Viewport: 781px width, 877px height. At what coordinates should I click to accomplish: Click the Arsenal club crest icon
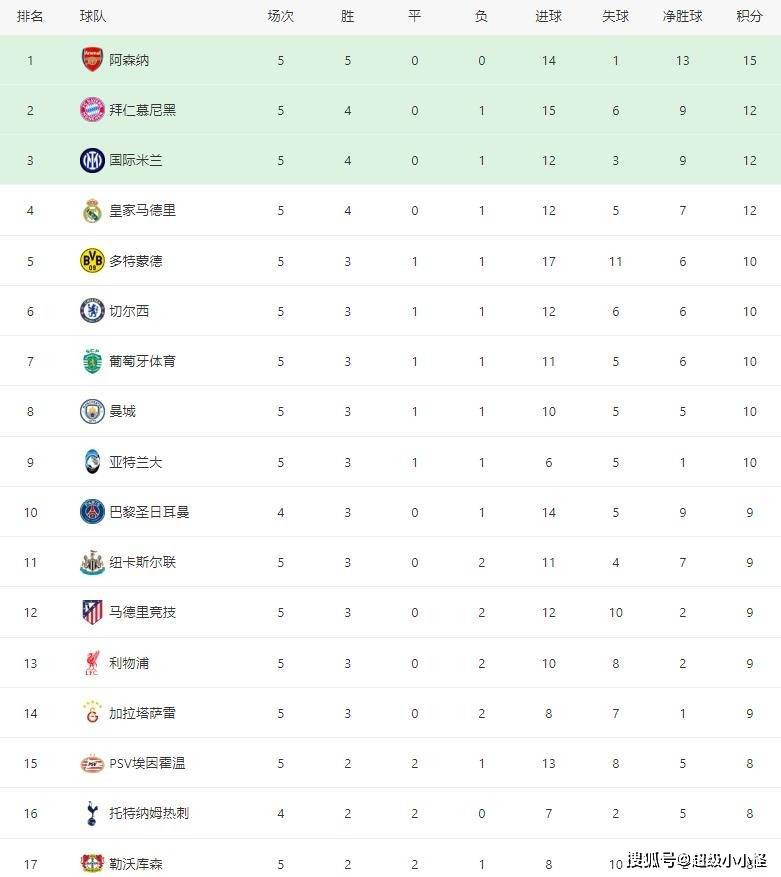coord(92,60)
